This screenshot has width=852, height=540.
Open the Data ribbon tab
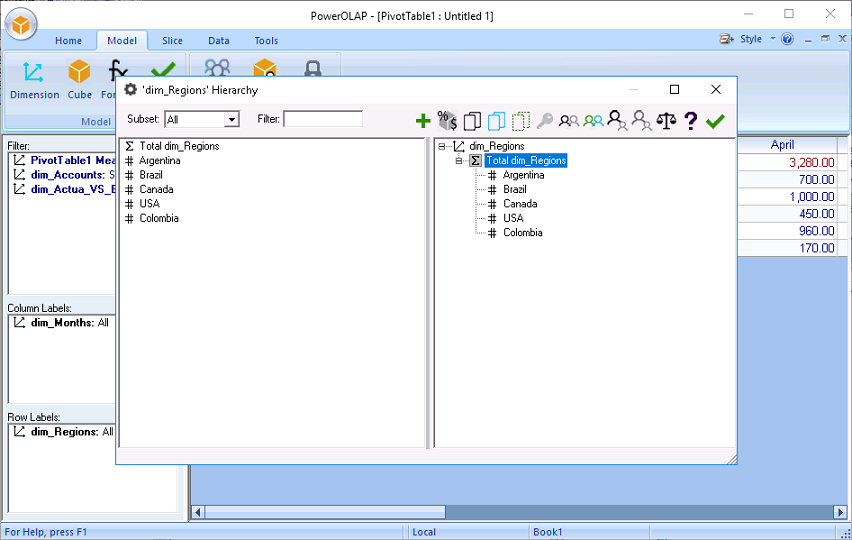218,41
